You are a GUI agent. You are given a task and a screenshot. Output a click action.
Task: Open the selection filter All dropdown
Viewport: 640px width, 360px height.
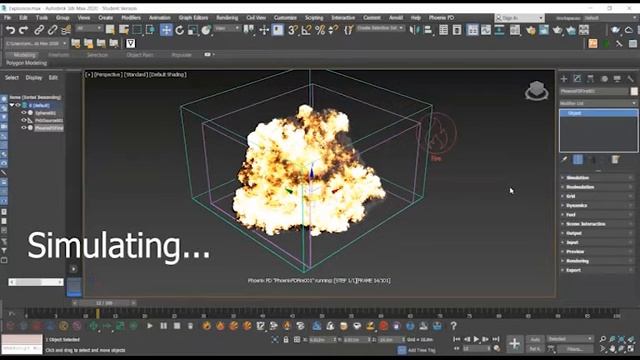(89, 28)
